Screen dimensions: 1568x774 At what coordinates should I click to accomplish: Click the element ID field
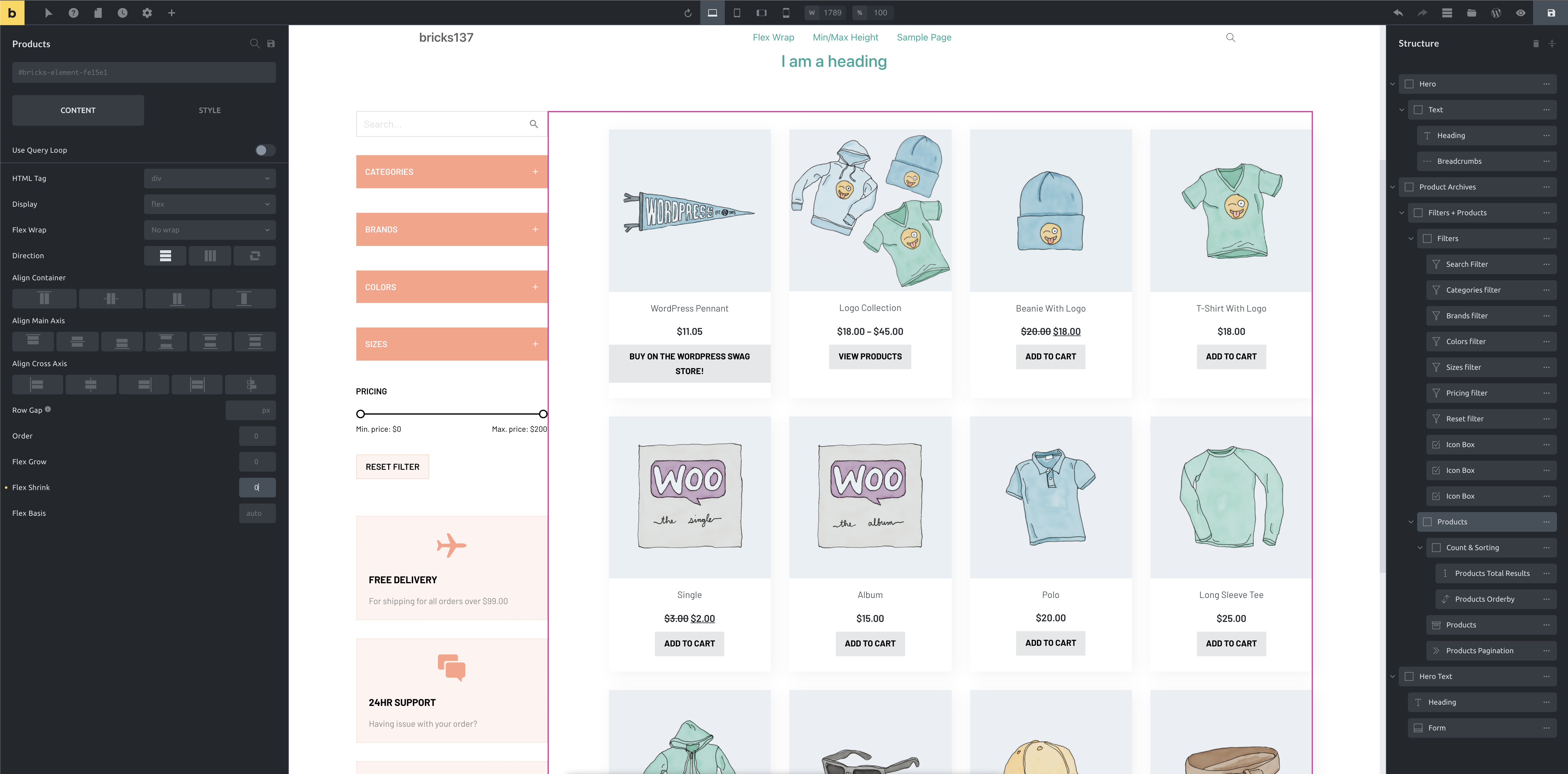pos(144,72)
